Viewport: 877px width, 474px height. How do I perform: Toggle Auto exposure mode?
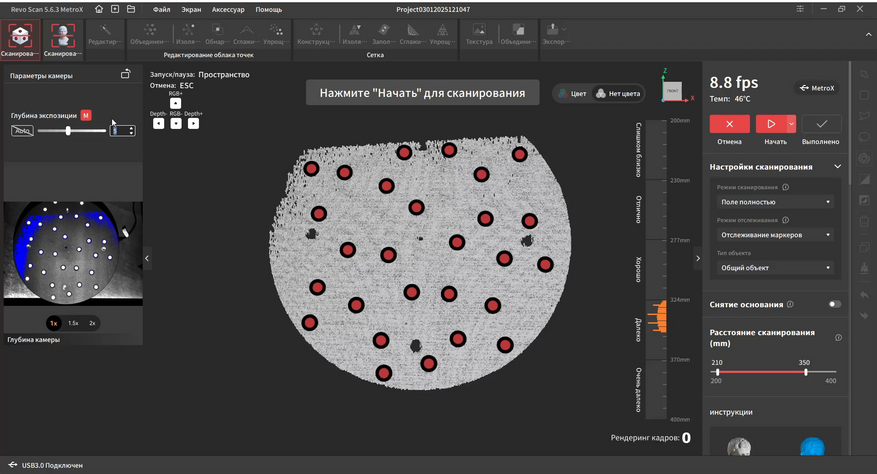pos(22,131)
